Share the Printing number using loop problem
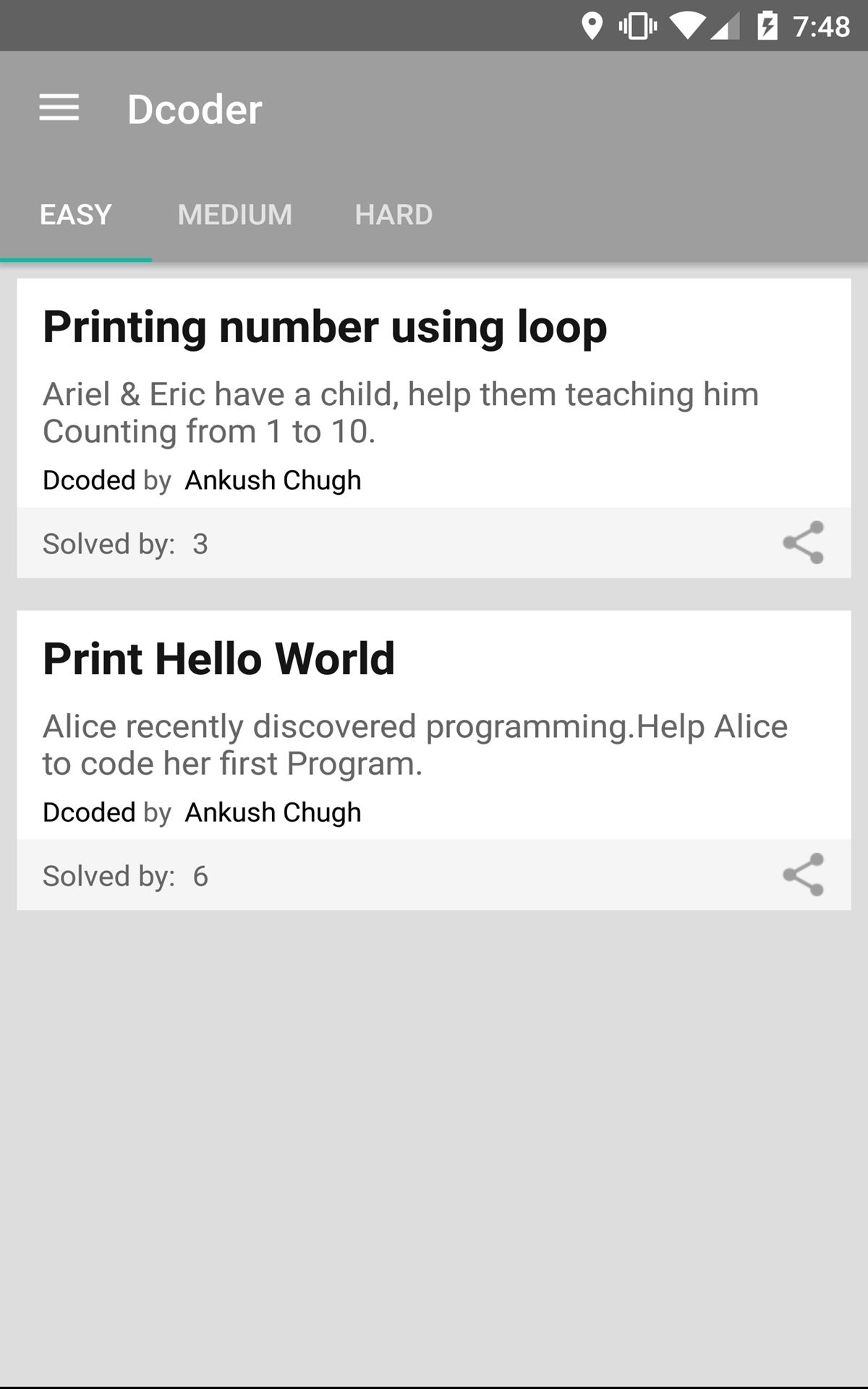 (x=803, y=543)
